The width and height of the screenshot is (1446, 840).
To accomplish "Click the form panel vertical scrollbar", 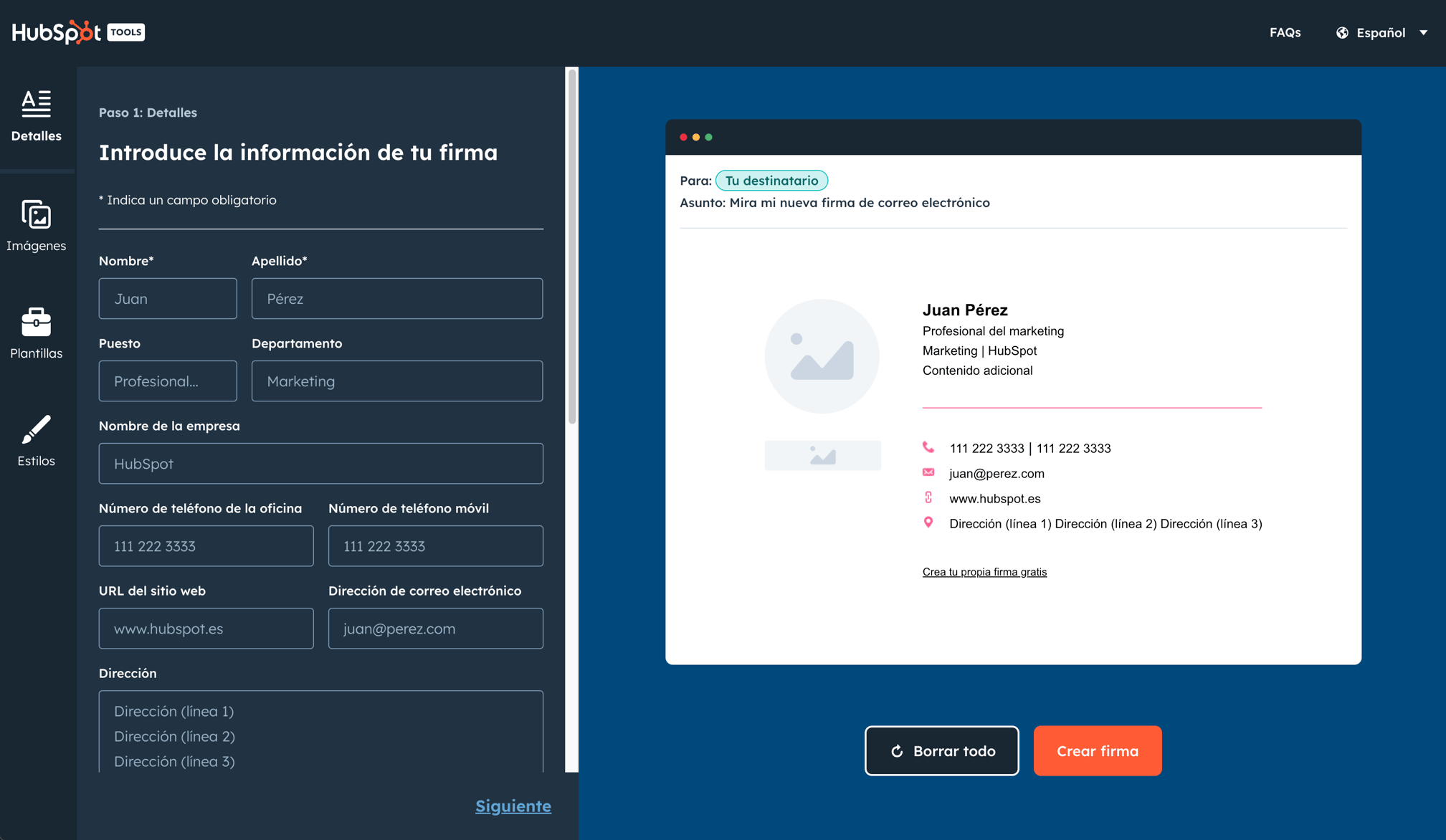I will (x=572, y=247).
